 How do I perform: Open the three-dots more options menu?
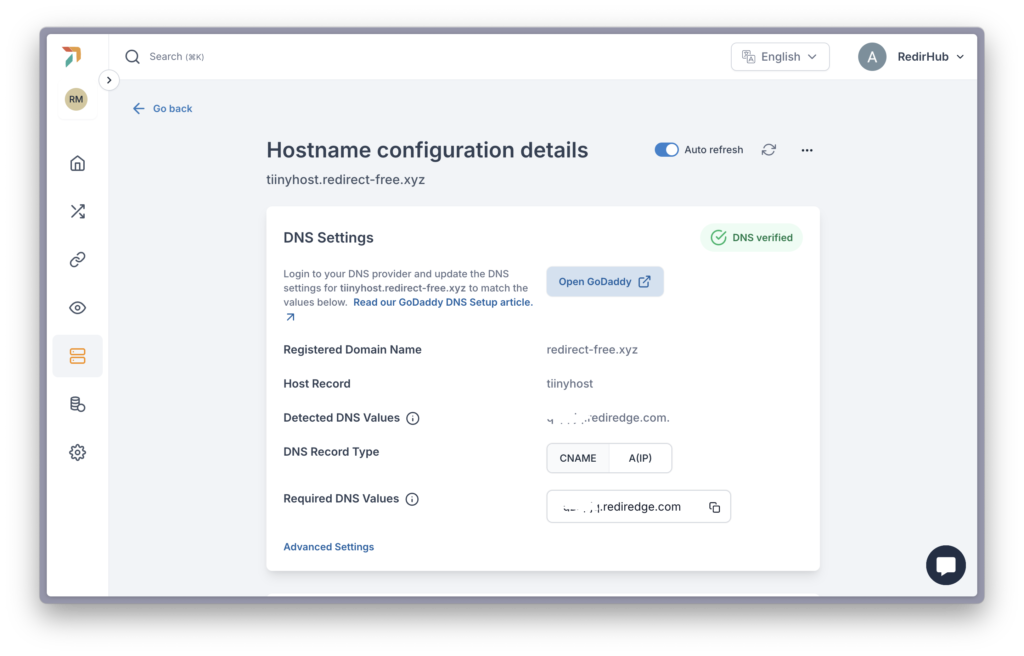point(807,150)
